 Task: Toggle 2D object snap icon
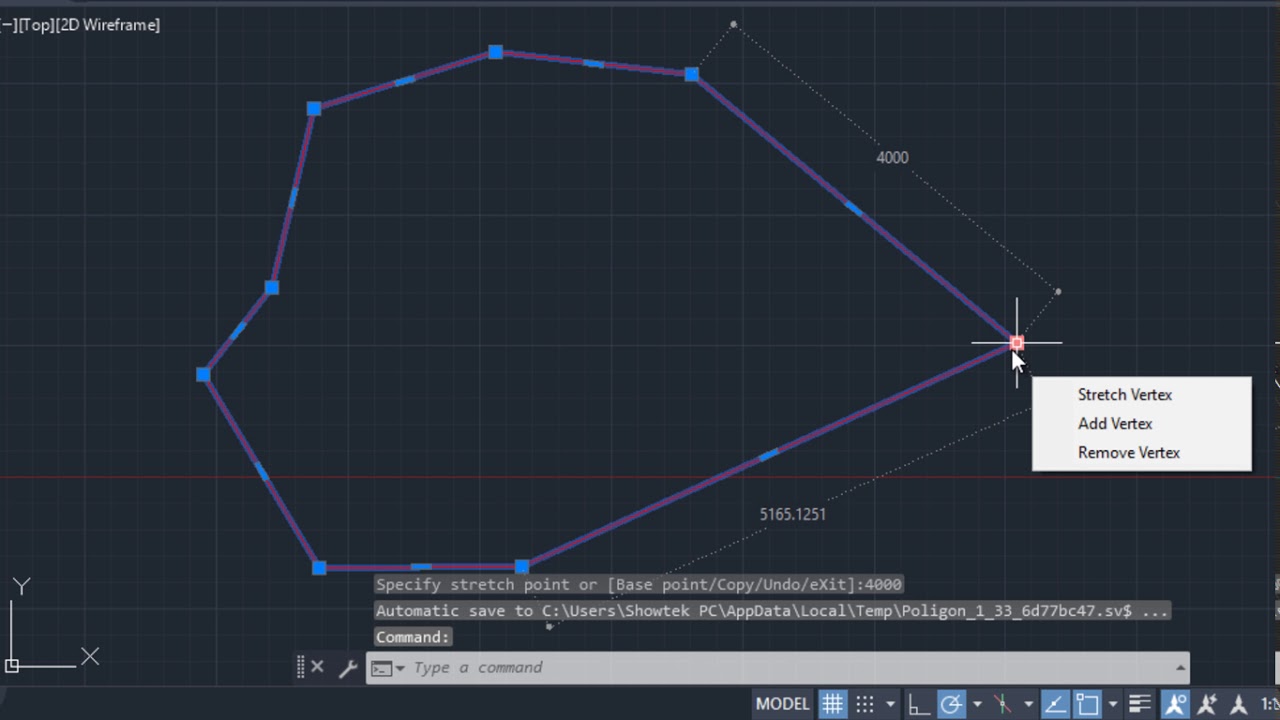[1088, 704]
